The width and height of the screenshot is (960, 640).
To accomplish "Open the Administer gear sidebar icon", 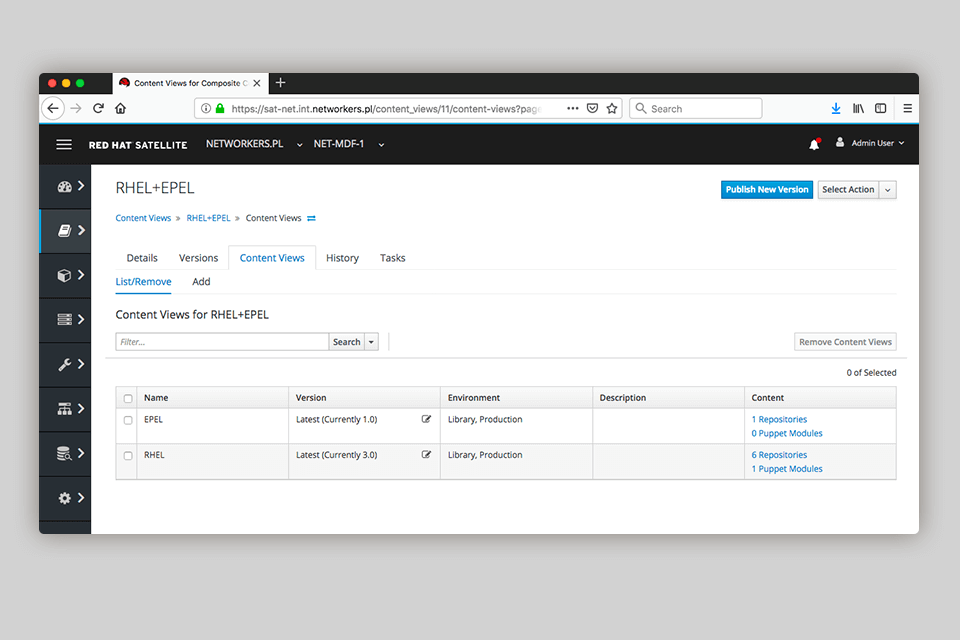I will (x=65, y=498).
